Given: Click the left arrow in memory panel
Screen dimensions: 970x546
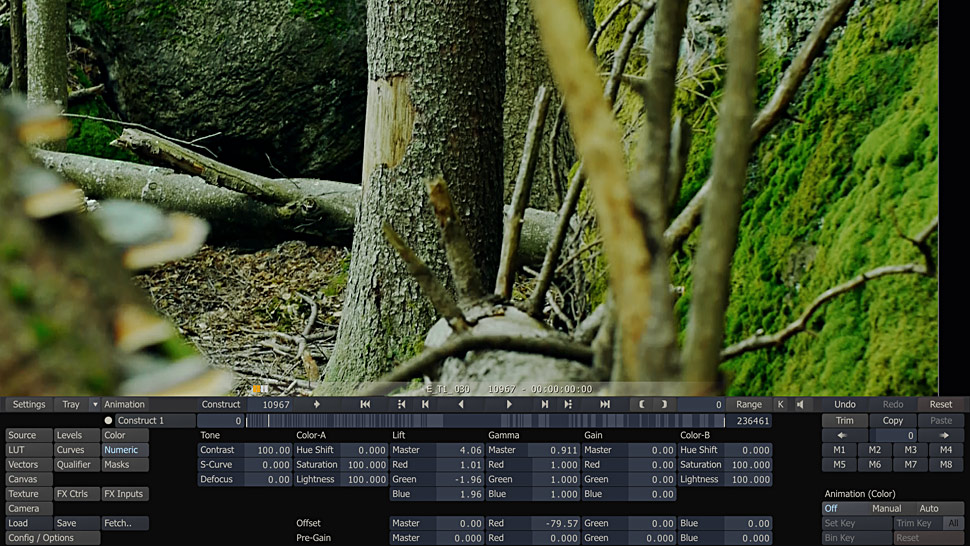Looking at the screenshot, I should 841,436.
